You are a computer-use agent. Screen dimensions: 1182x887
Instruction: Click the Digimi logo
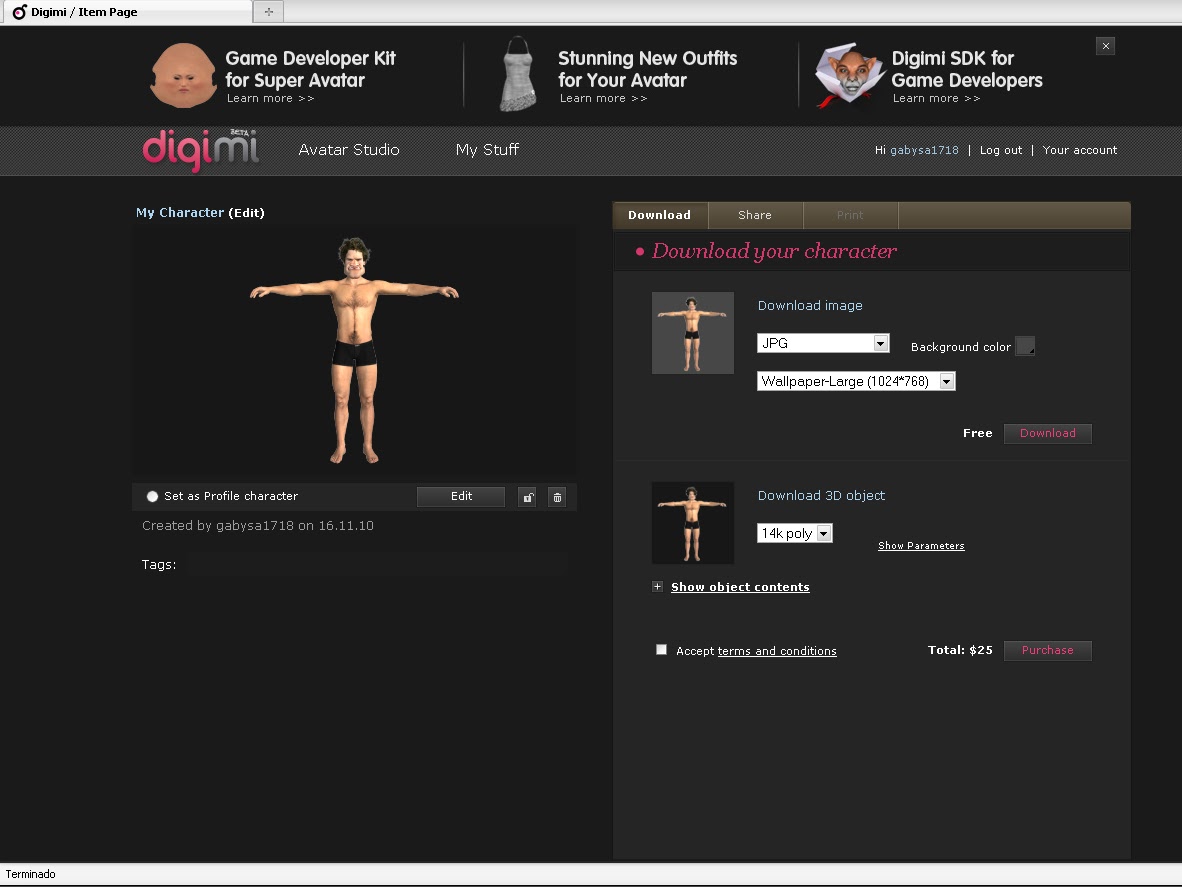(x=201, y=150)
